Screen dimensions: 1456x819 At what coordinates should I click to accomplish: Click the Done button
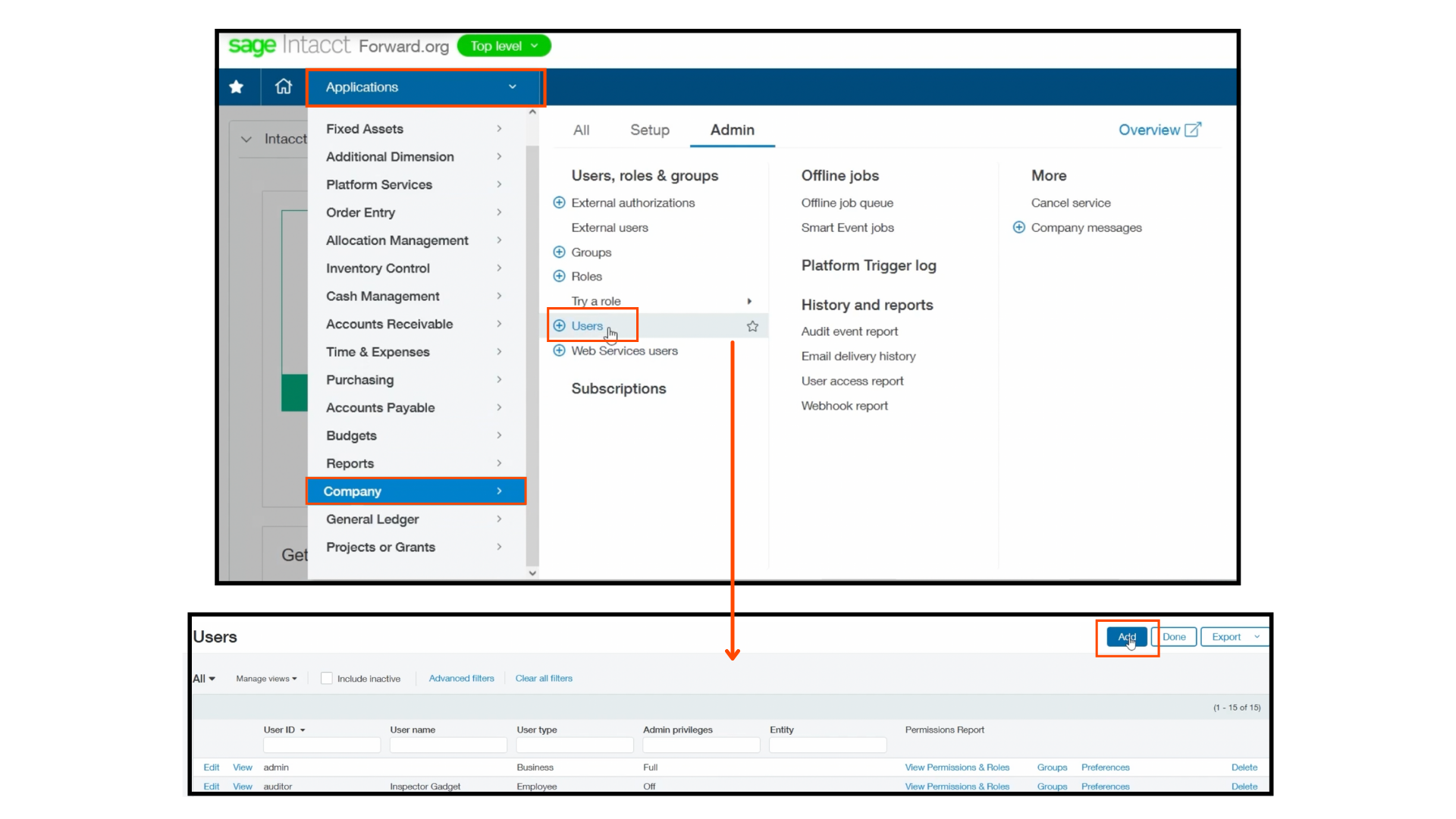click(1175, 637)
